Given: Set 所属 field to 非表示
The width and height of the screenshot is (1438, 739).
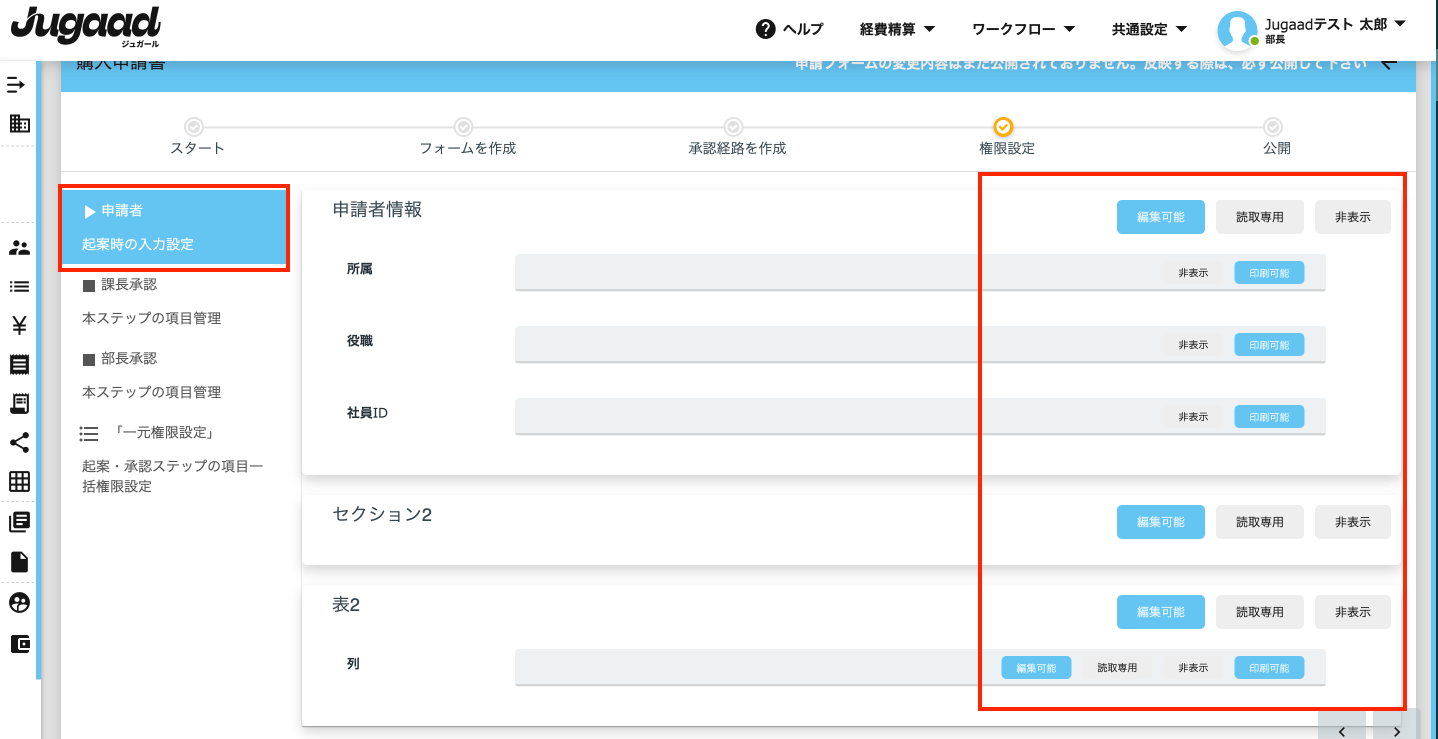Looking at the screenshot, I should 1193,273.
